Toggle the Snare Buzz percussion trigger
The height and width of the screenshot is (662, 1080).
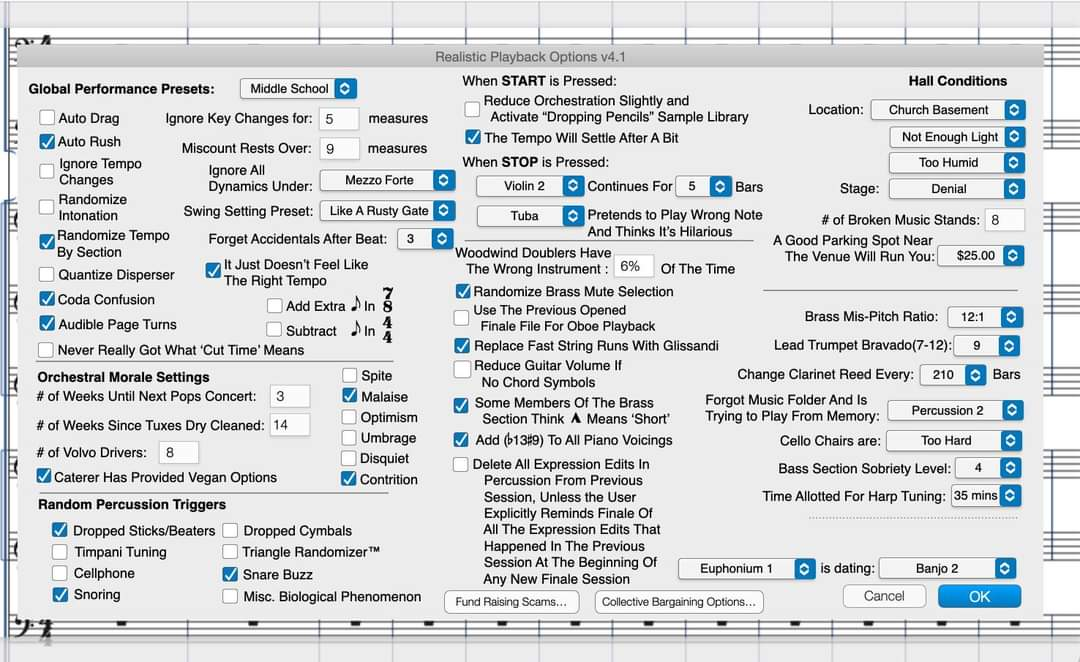click(x=230, y=574)
